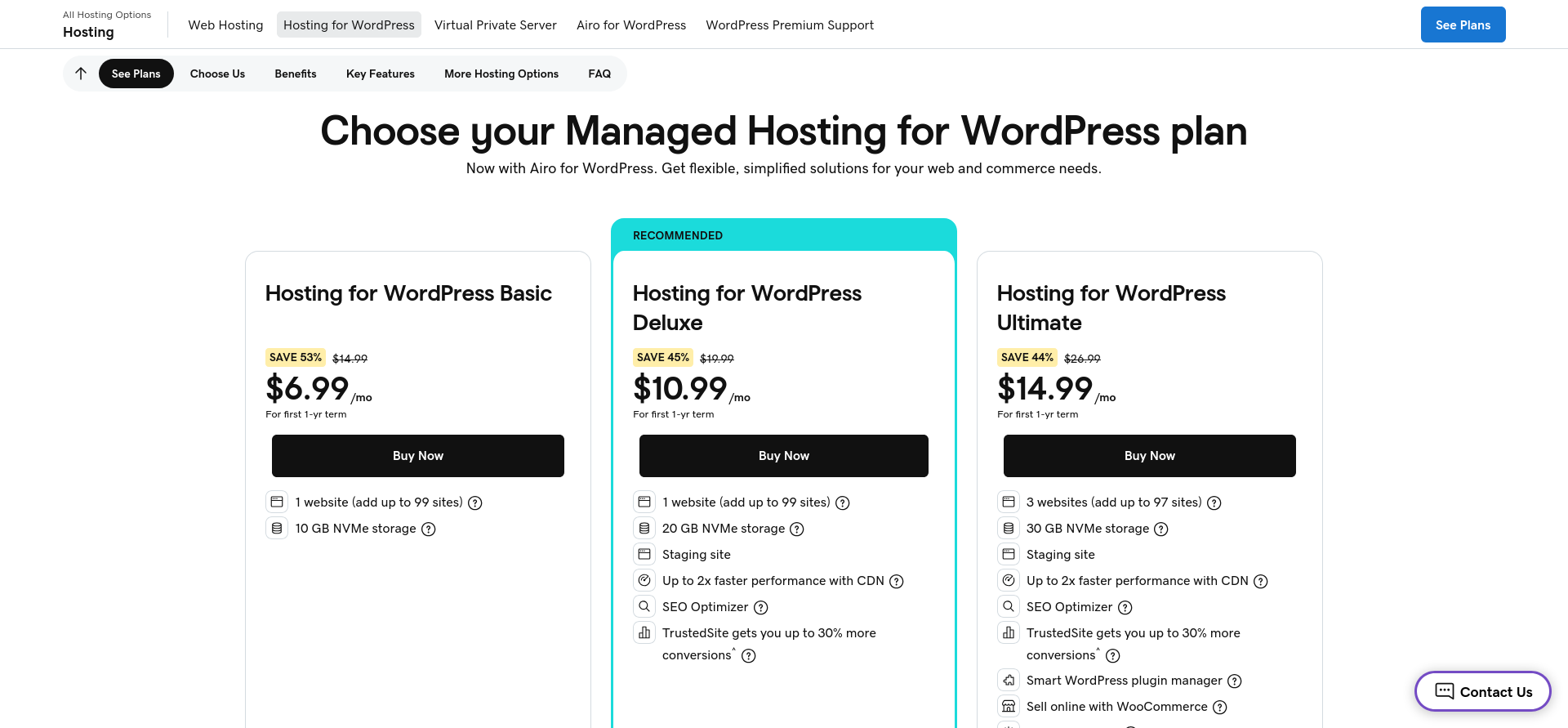
Task: Click the storage icon beside 10 GB NVMe
Action: pyautogui.click(x=277, y=528)
